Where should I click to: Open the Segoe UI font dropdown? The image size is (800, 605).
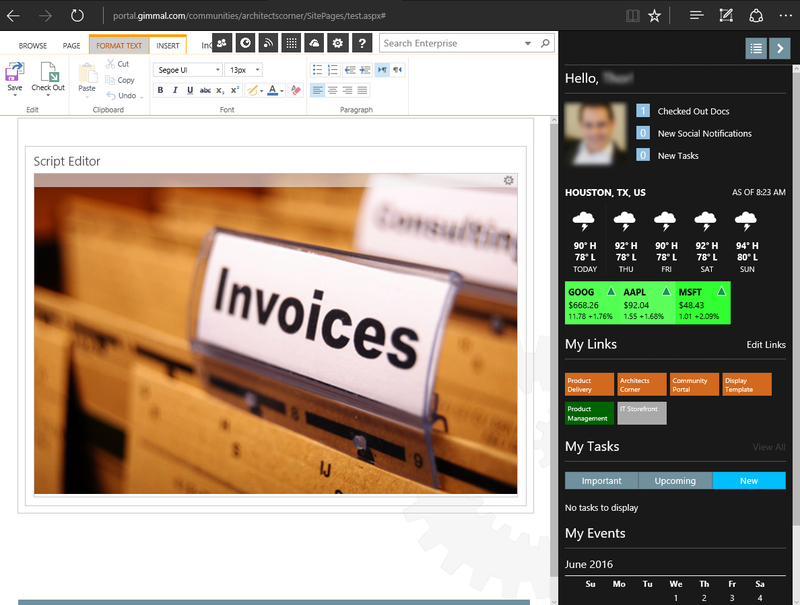[187, 70]
